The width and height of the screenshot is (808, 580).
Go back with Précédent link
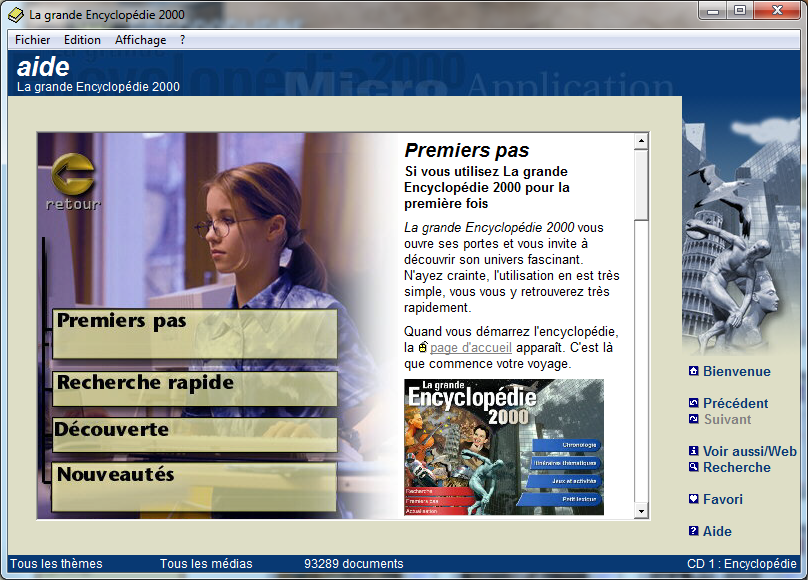pos(735,403)
